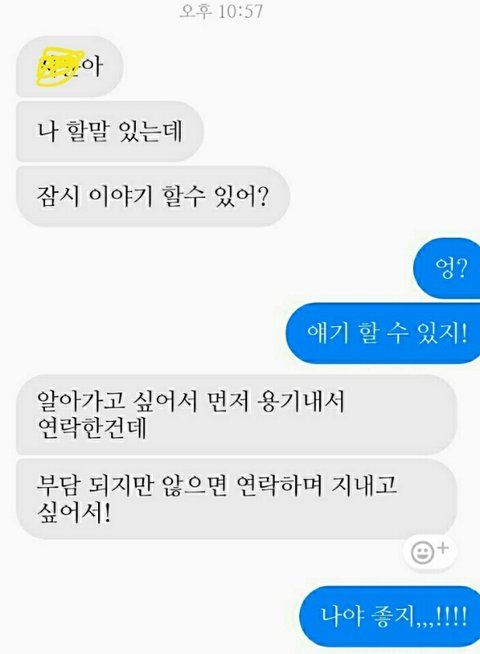Select the '엉?' blue message bubble

click(x=447, y=268)
